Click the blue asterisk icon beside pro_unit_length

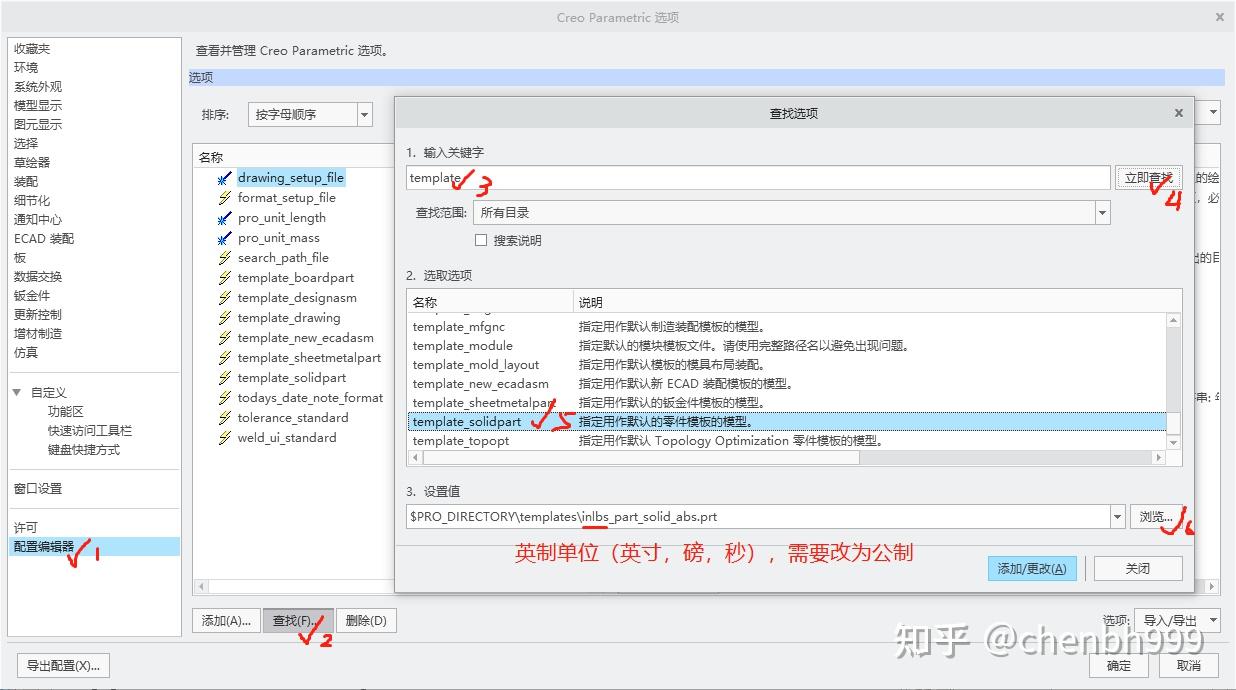pyautogui.click(x=226, y=218)
